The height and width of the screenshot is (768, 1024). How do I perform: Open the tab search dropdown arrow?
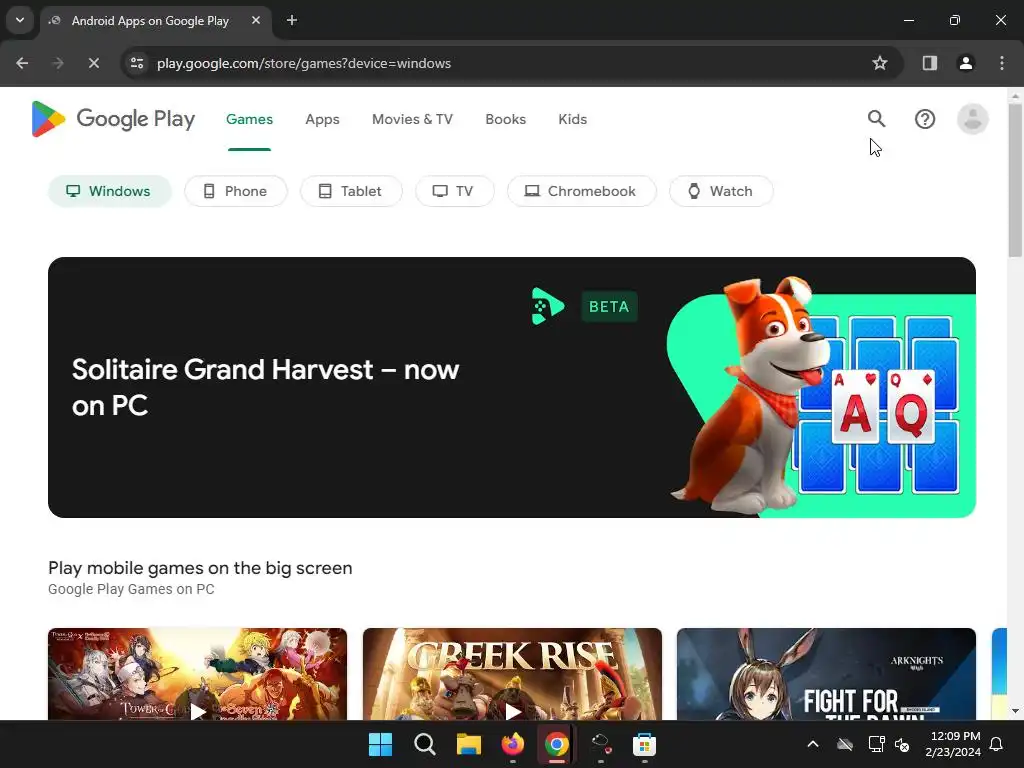tap(20, 20)
